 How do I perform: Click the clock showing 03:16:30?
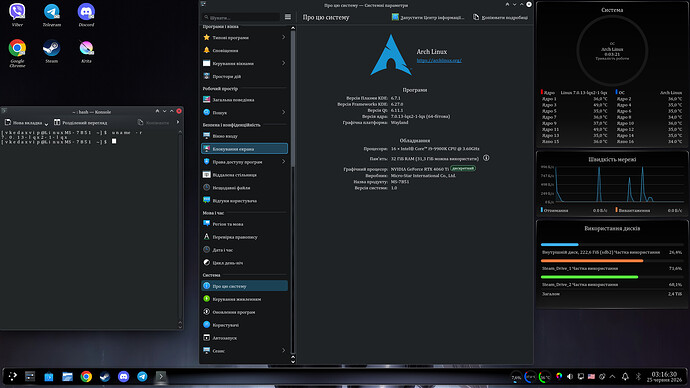pyautogui.click(x=664, y=374)
